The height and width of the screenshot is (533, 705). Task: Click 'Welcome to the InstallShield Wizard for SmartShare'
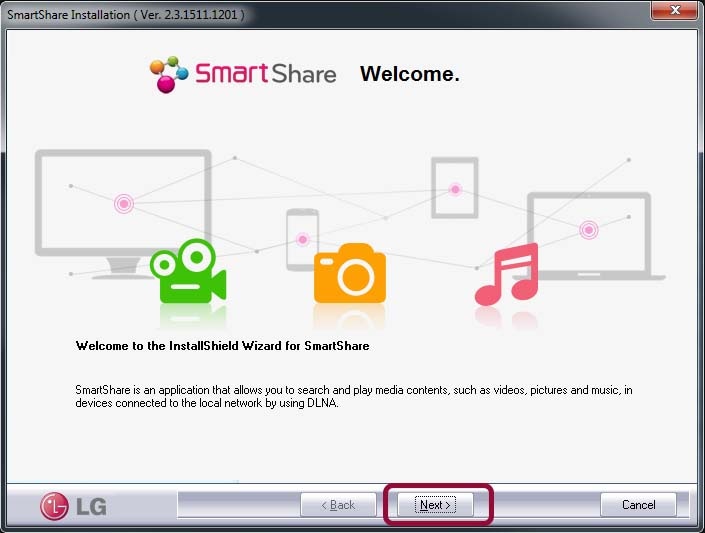223,345
